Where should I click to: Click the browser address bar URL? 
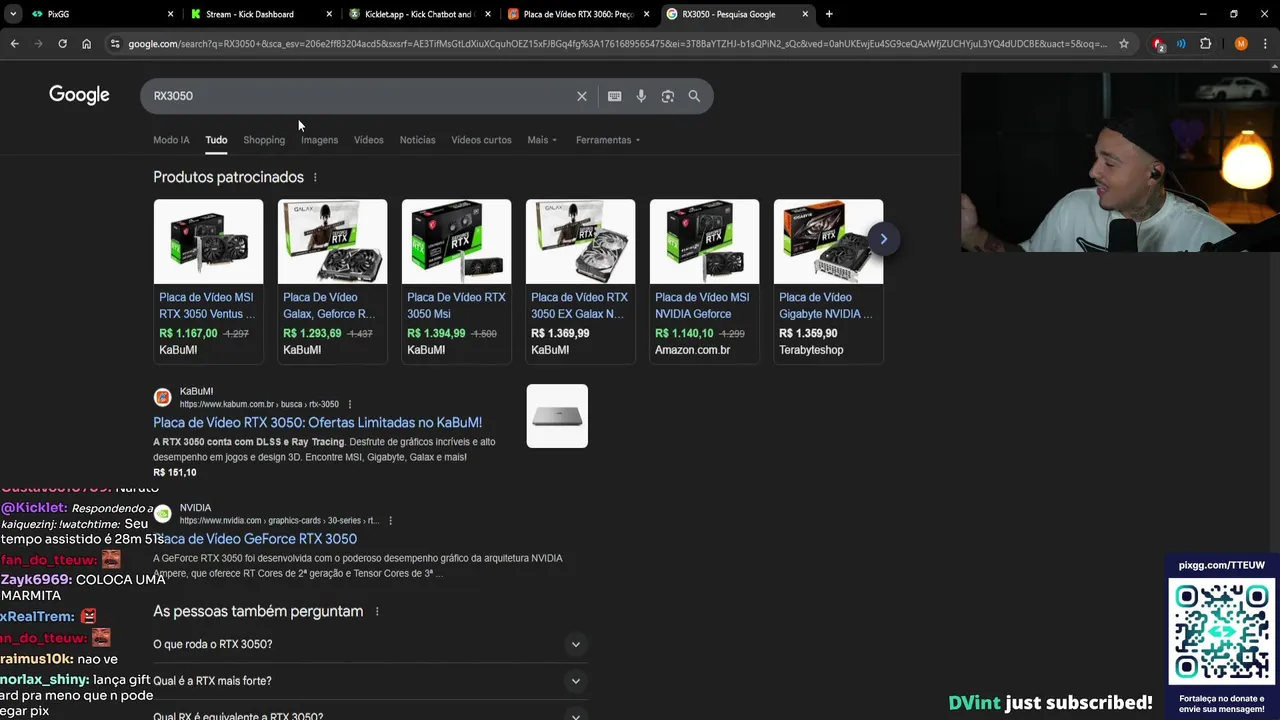click(617, 44)
